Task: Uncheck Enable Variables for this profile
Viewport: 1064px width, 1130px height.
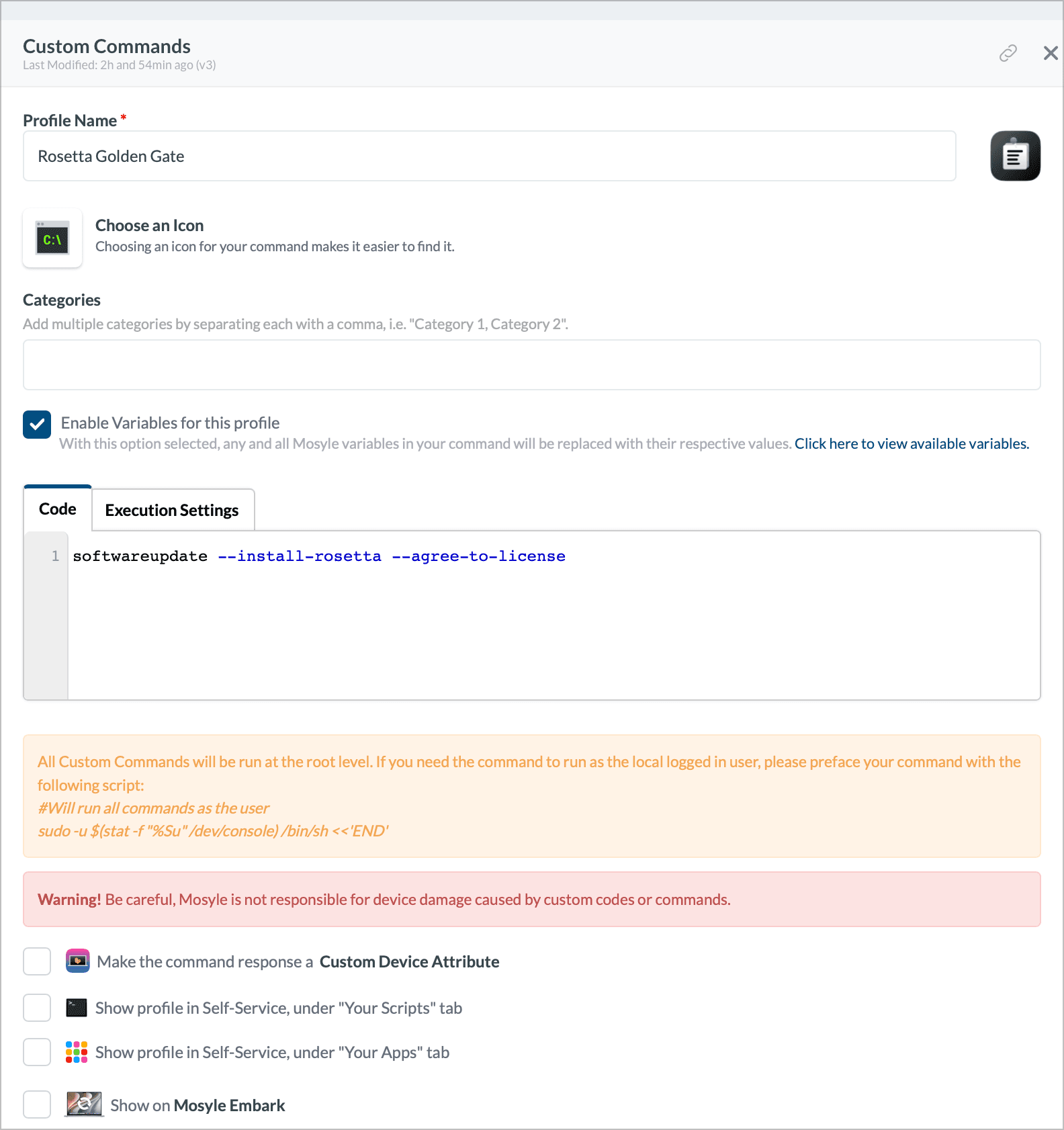Action: pyautogui.click(x=37, y=425)
